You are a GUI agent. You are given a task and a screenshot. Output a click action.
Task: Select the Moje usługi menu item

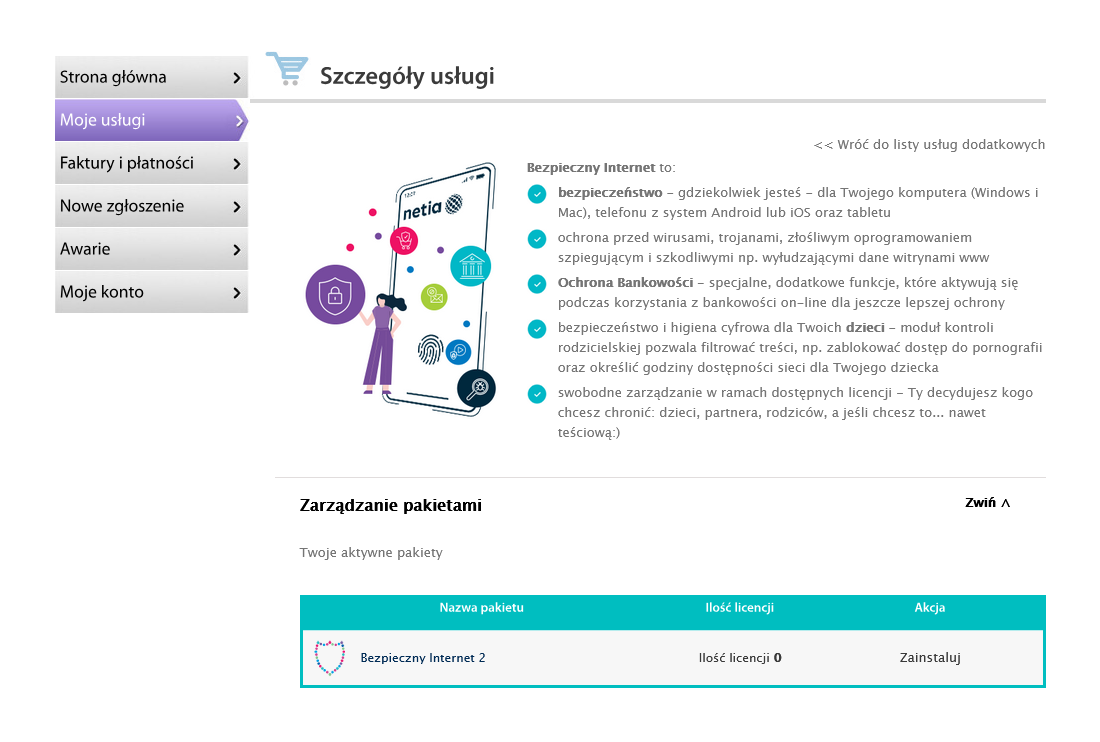151,121
